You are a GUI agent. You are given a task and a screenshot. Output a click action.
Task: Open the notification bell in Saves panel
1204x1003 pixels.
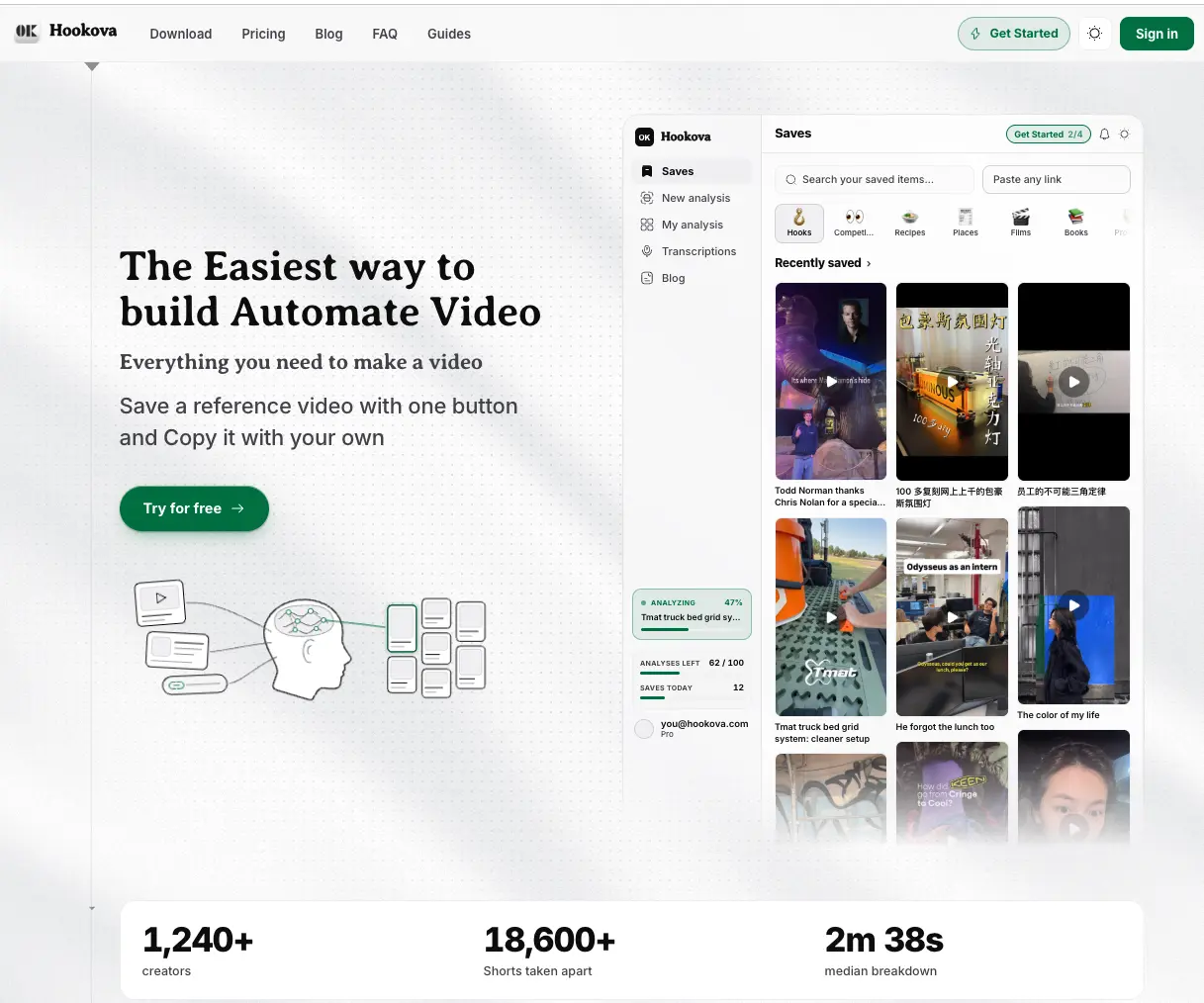click(x=1104, y=134)
